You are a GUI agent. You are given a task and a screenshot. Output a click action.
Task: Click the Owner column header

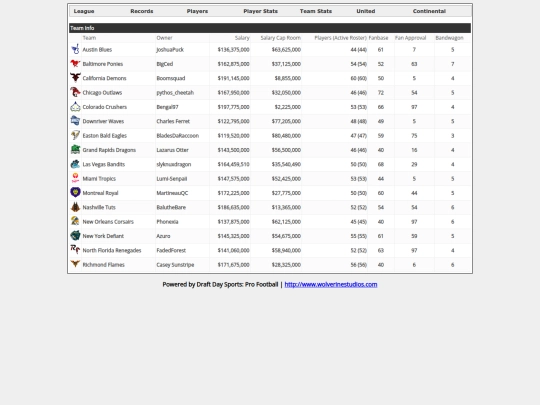coord(164,38)
